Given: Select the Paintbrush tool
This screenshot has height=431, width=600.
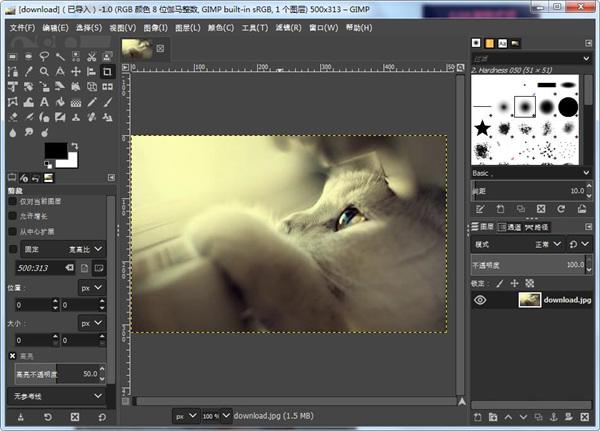Looking at the screenshot, I should [x=108, y=102].
